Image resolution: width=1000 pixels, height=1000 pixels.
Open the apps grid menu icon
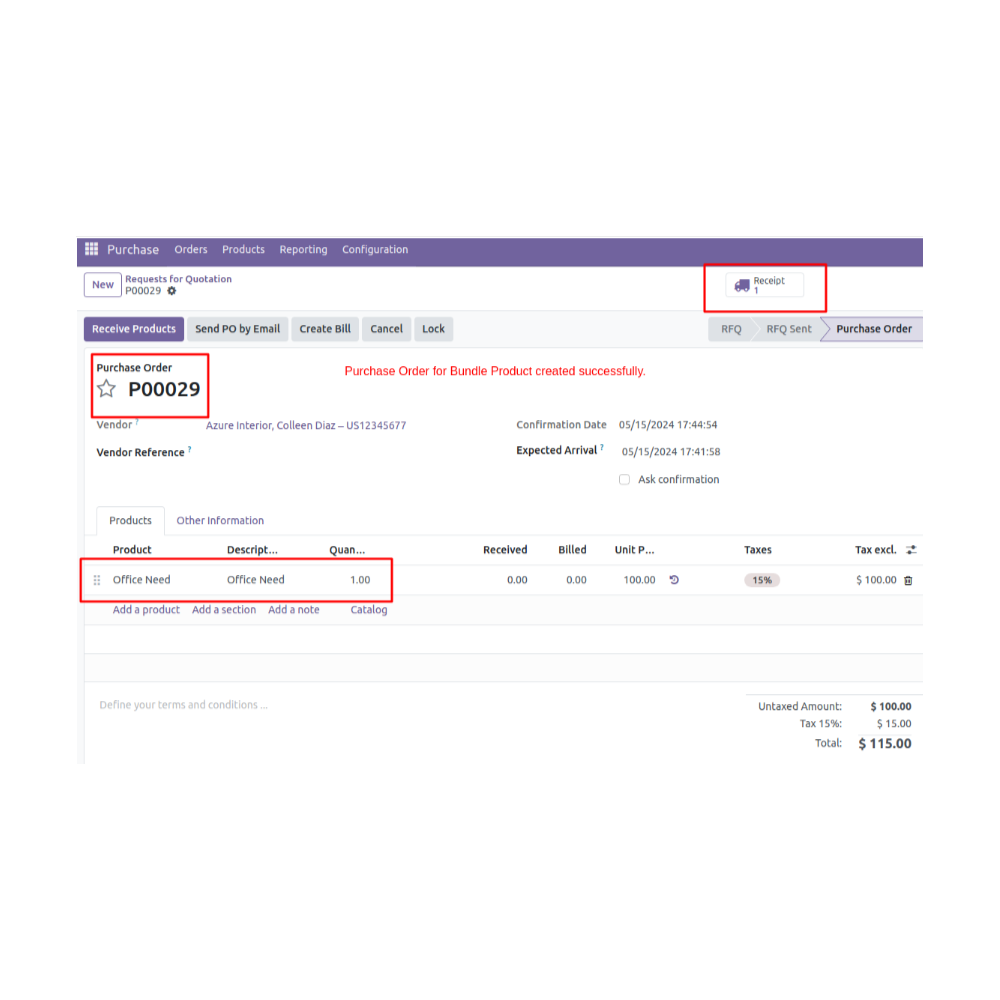click(x=91, y=250)
